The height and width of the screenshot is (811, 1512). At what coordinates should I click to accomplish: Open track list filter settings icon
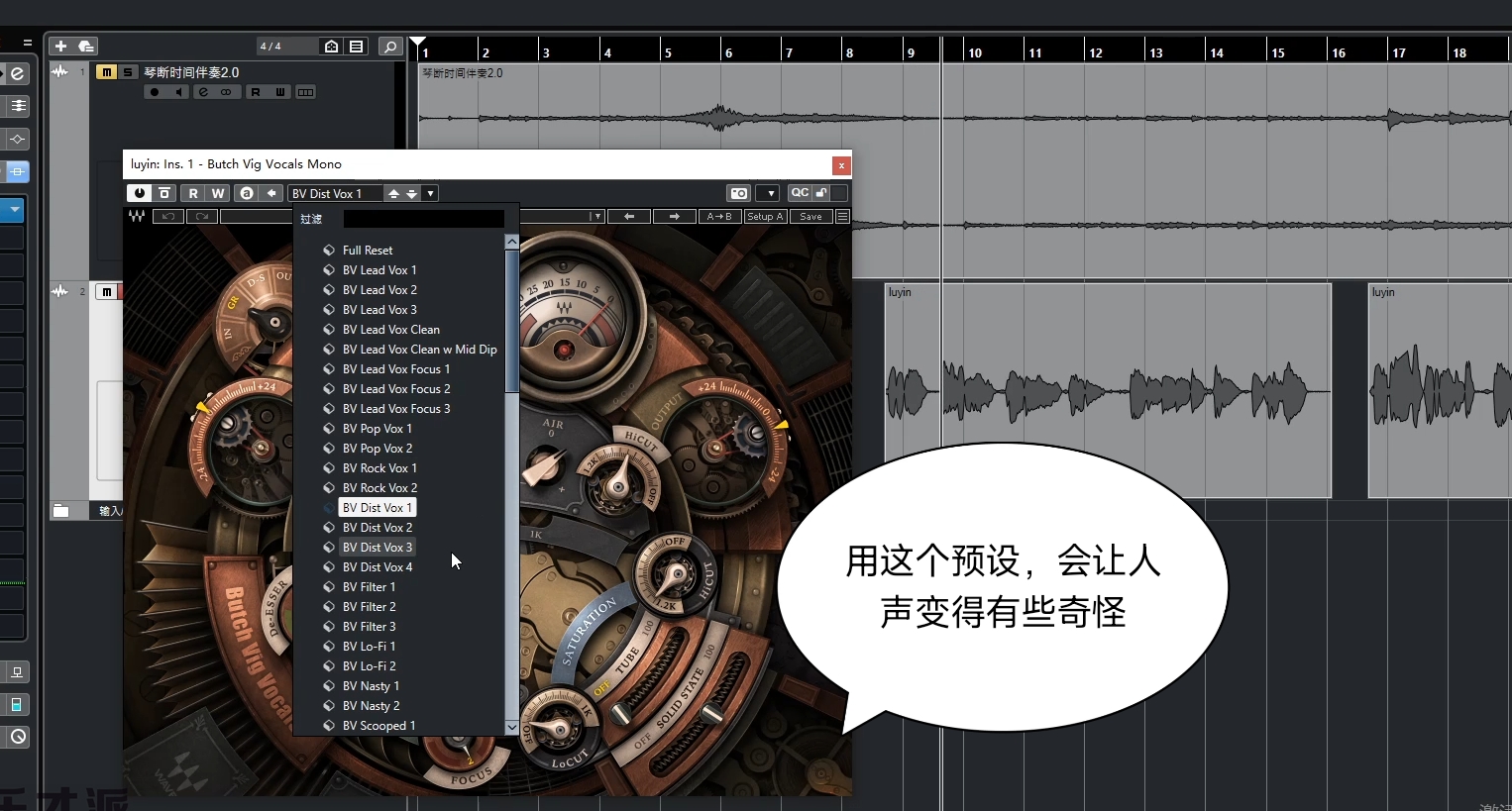tap(357, 47)
